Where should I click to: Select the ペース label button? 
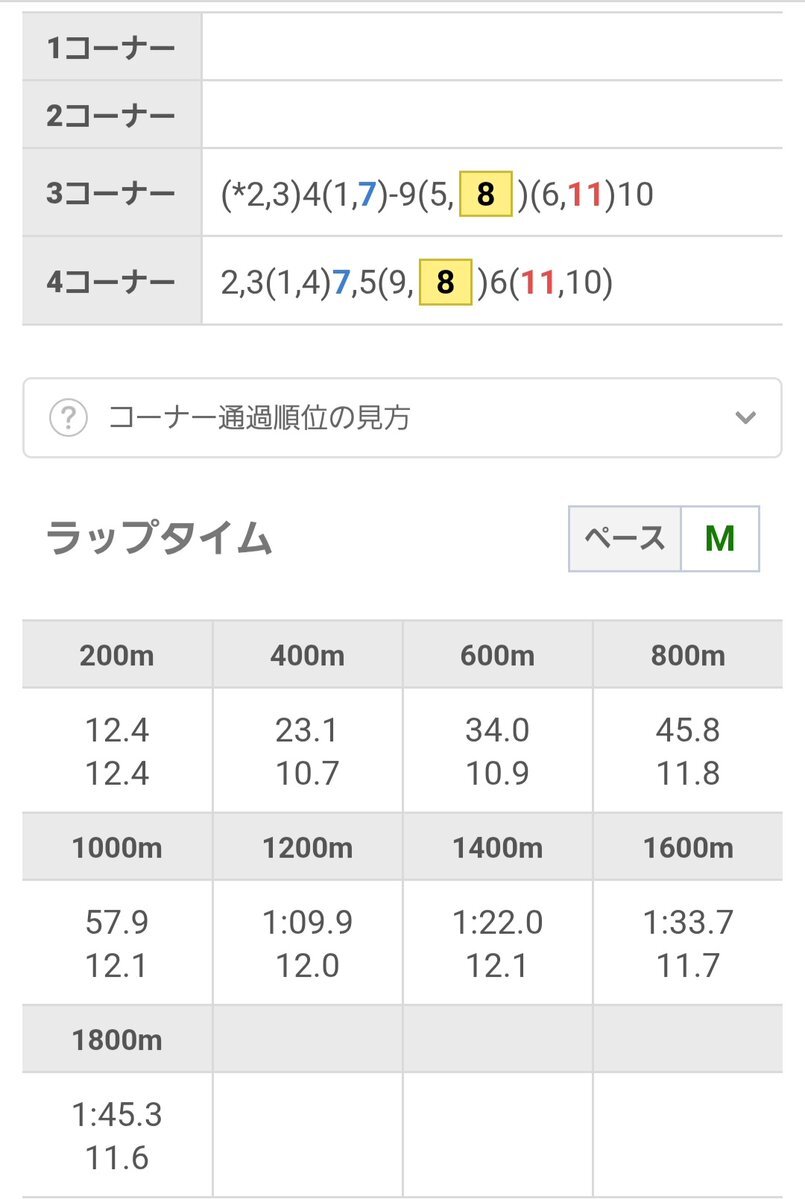(625, 538)
